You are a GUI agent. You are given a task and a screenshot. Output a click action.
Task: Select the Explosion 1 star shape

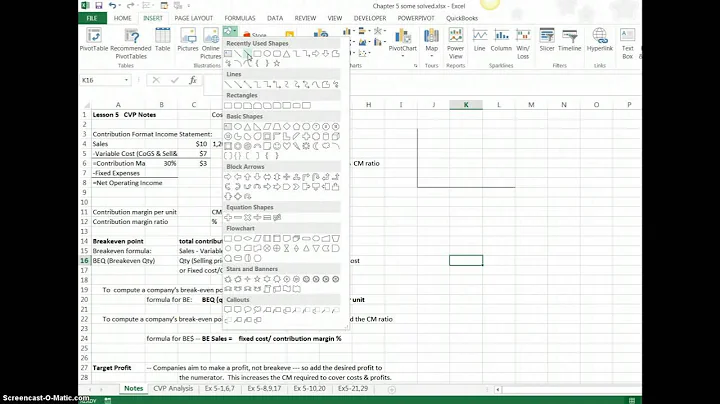(x=228, y=279)
